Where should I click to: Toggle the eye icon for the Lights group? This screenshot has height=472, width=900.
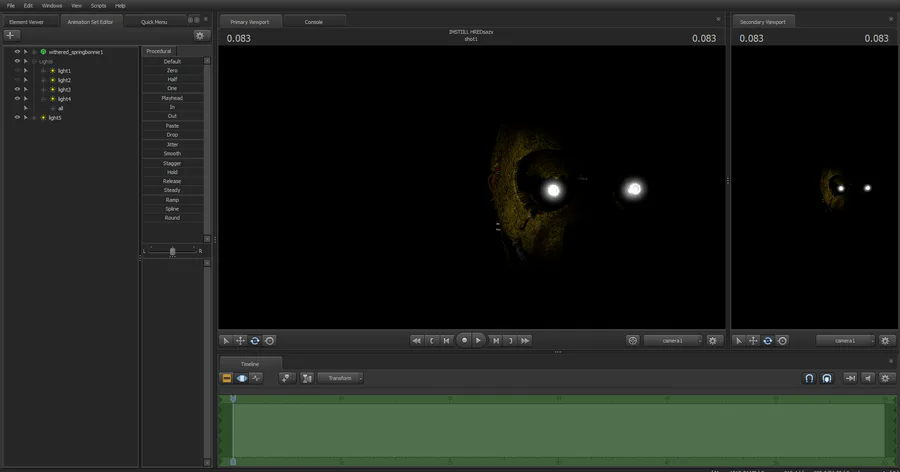(x=17, y=61)
